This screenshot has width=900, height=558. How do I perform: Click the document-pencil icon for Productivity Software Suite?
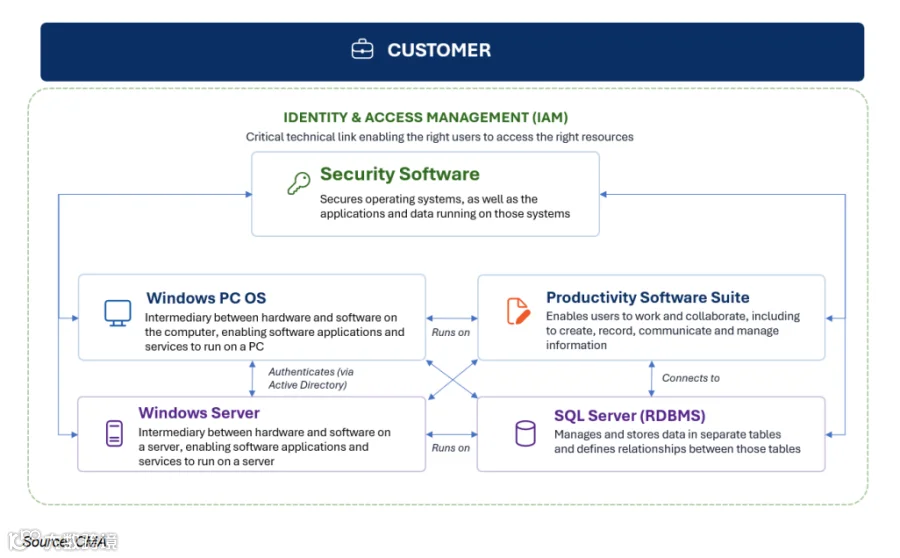pyautogui.click(x=518, y=311)
